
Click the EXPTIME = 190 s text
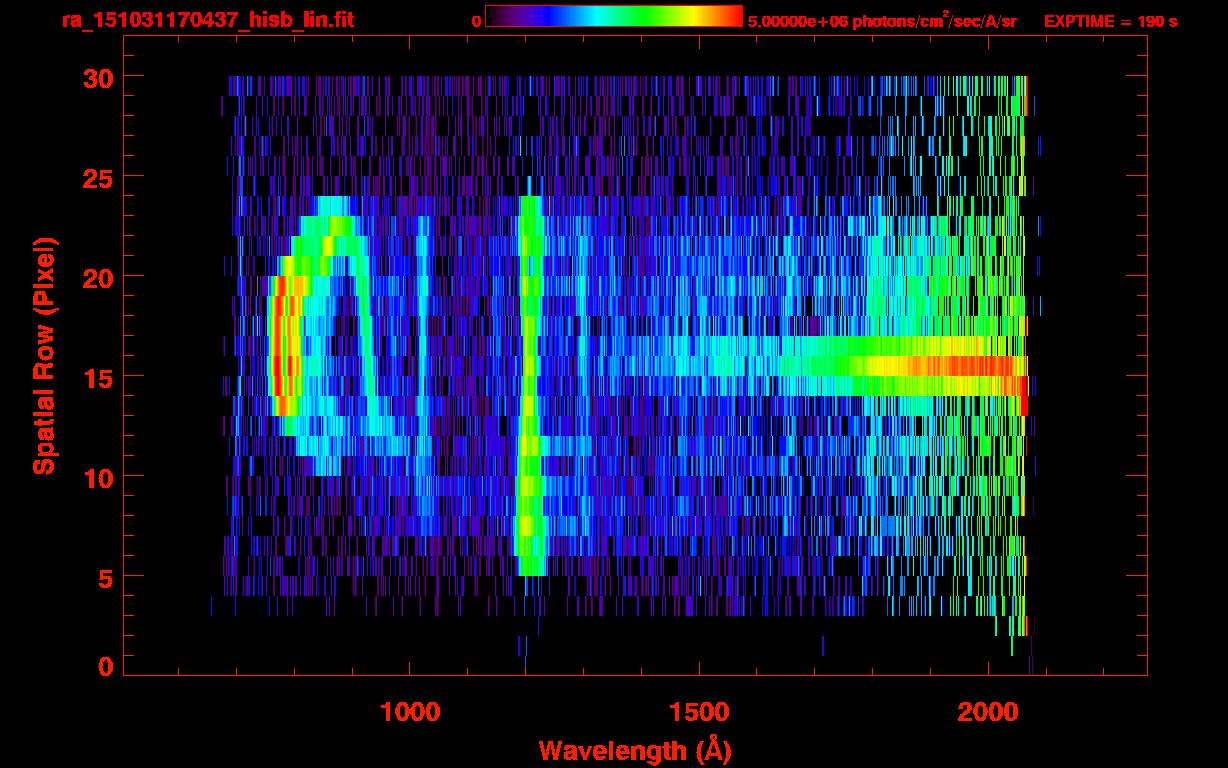coord(1110,21)
